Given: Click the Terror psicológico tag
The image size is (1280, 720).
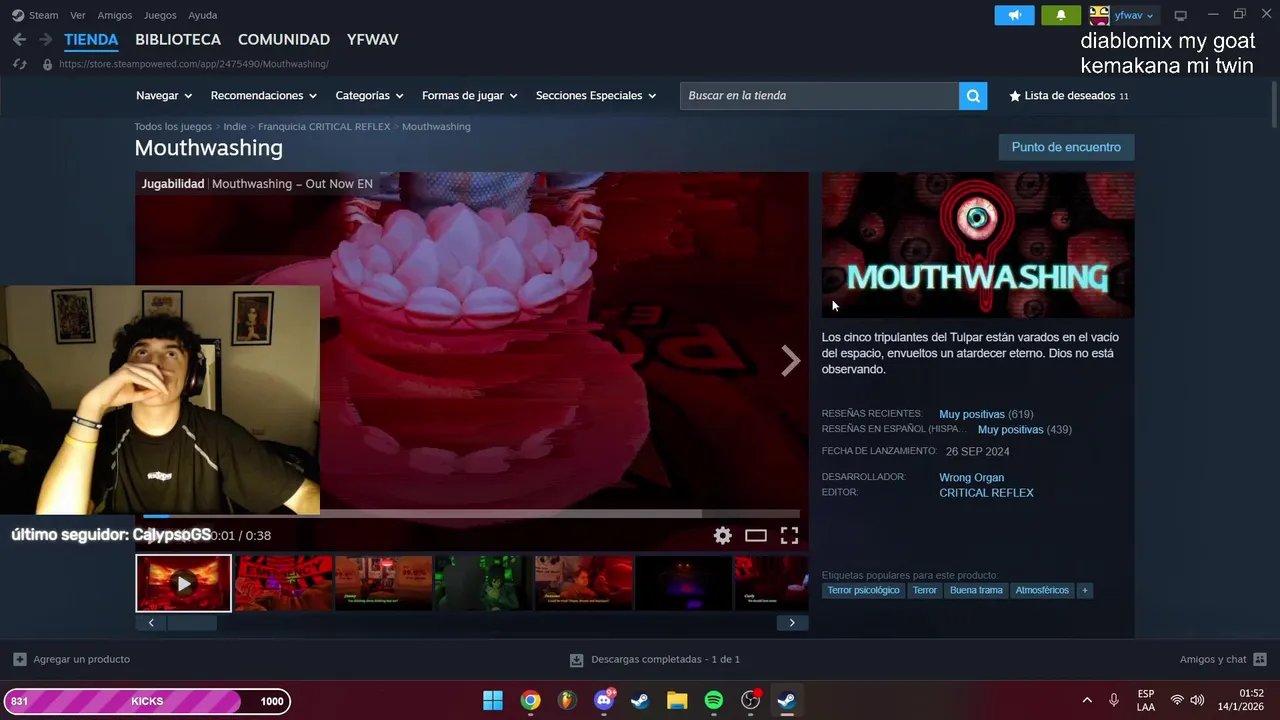Looking at the screenshot, I should (864, 590).
